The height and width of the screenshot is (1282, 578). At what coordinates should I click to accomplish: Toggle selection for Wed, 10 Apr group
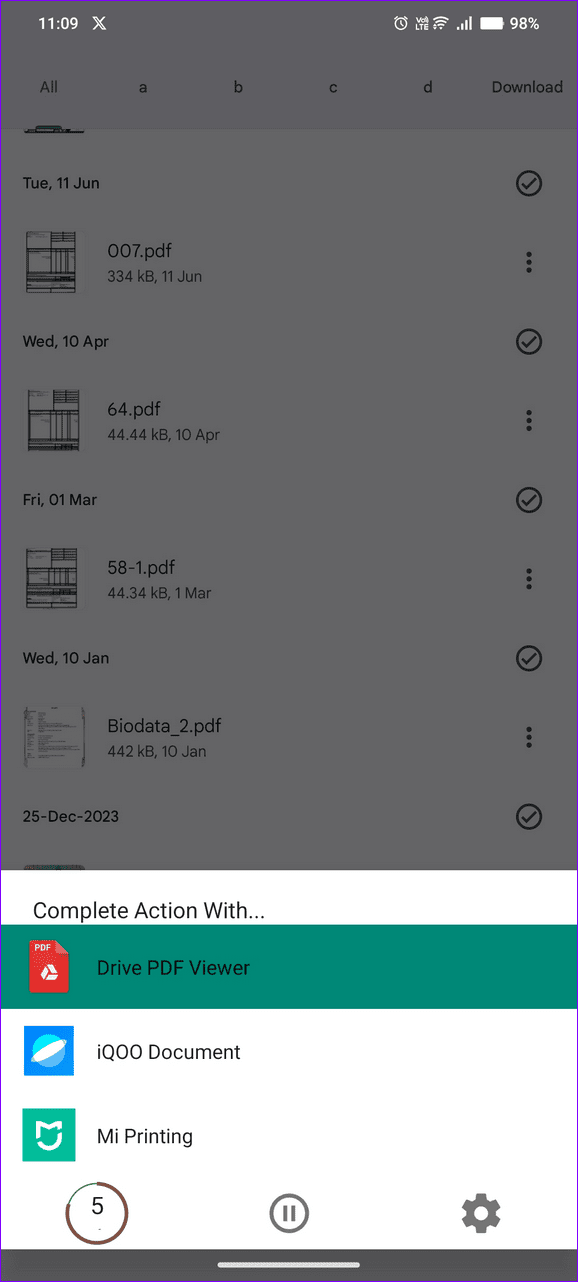click(529, 341)
